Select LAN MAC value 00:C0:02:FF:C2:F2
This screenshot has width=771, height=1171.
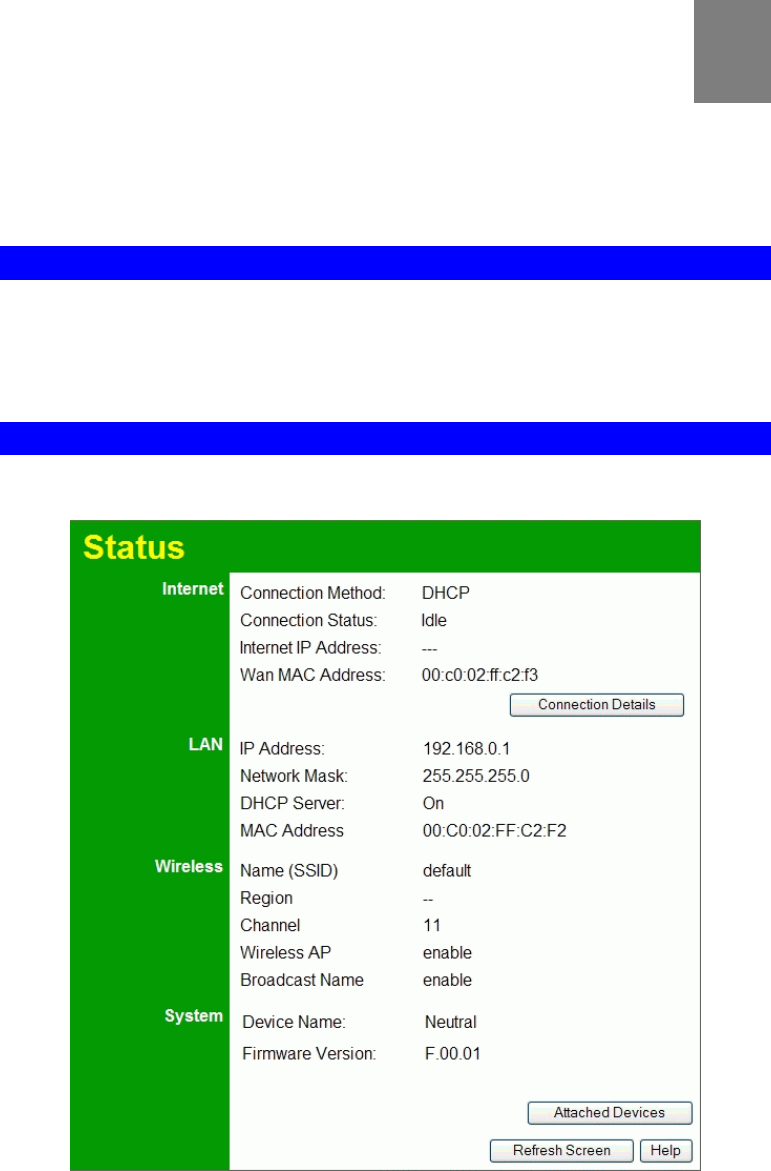[495, 831]
